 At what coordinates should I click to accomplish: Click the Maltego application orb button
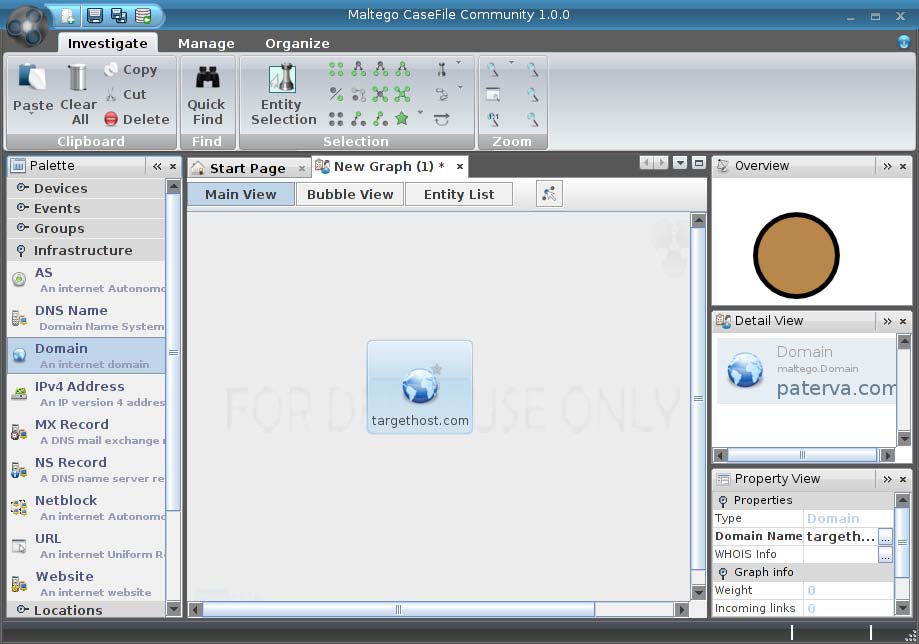click(x=26, y=25)
